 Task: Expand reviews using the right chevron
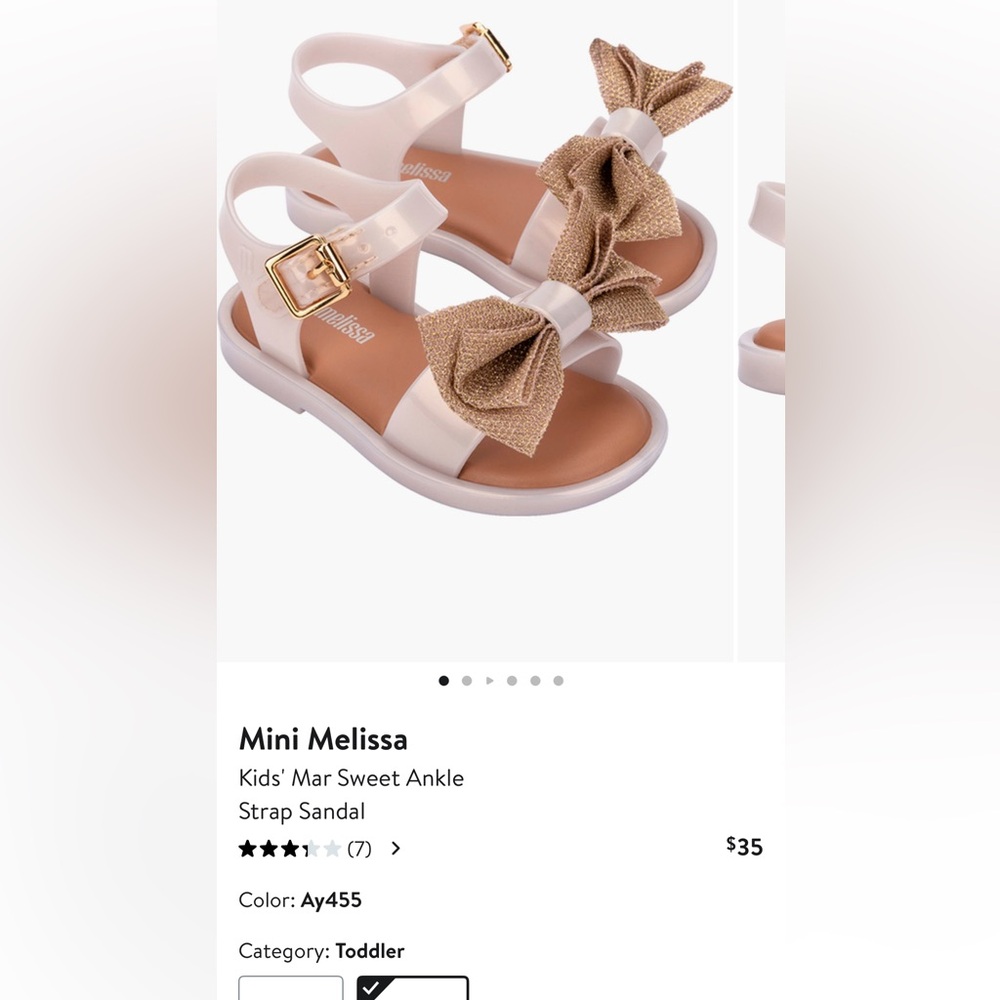point(395,848)
